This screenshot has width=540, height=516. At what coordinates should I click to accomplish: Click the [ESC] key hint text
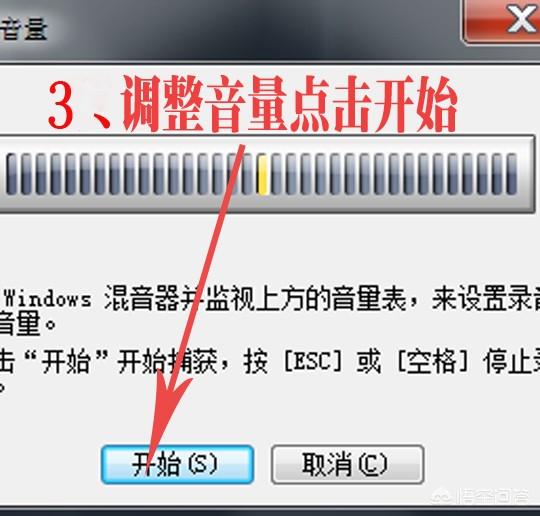click(313, 361)
